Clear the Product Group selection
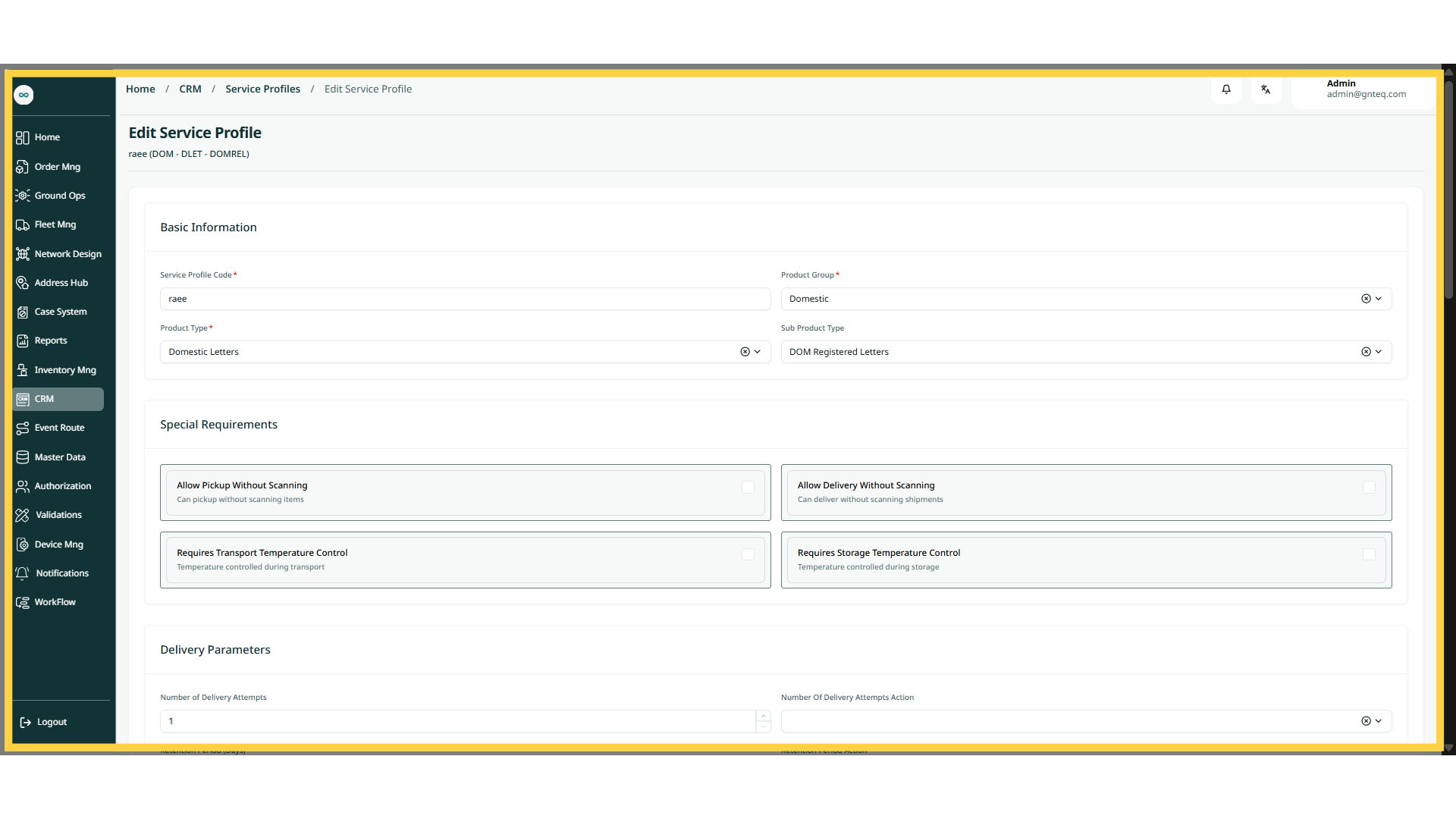 click(1366, 299)
